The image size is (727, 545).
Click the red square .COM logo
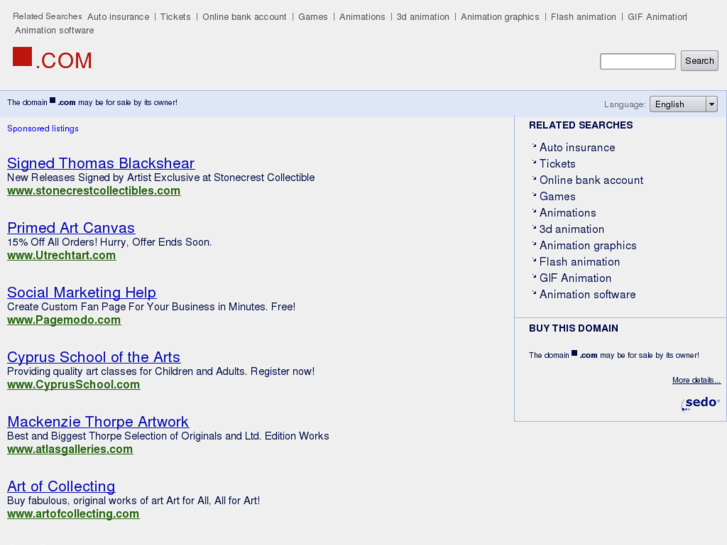(x=52, y=59)
